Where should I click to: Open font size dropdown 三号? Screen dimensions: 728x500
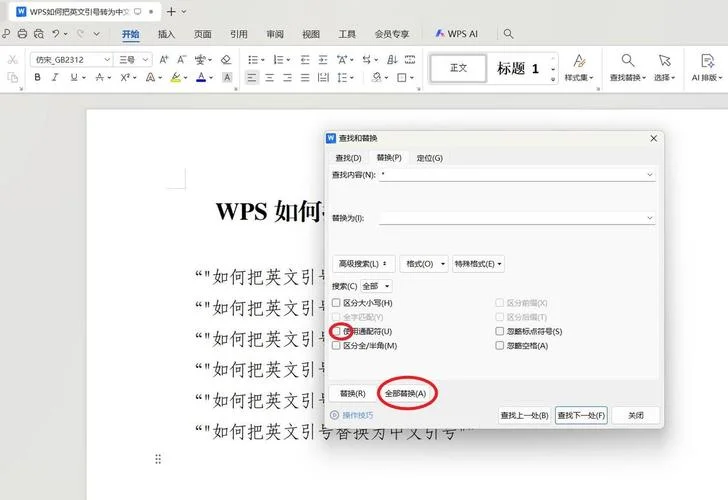pyautogui.click(x=145, y=59)
